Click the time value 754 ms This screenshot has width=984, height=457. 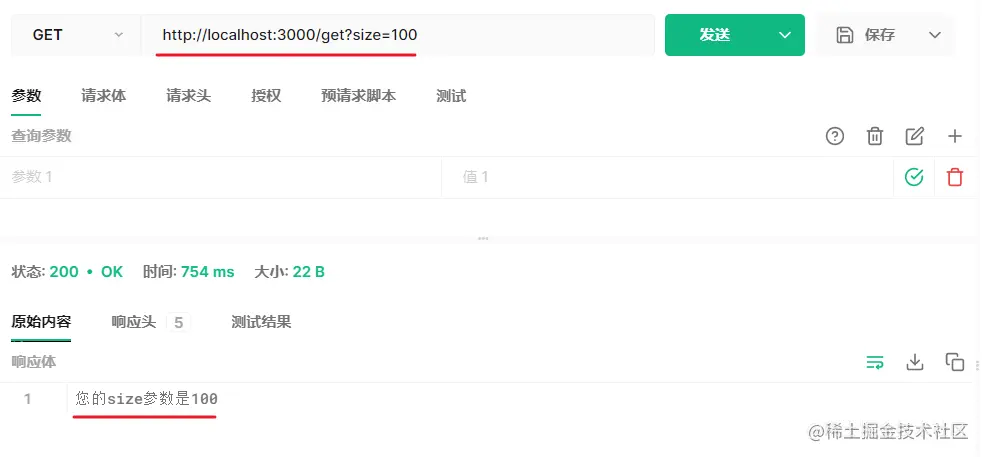pos(207,272)
